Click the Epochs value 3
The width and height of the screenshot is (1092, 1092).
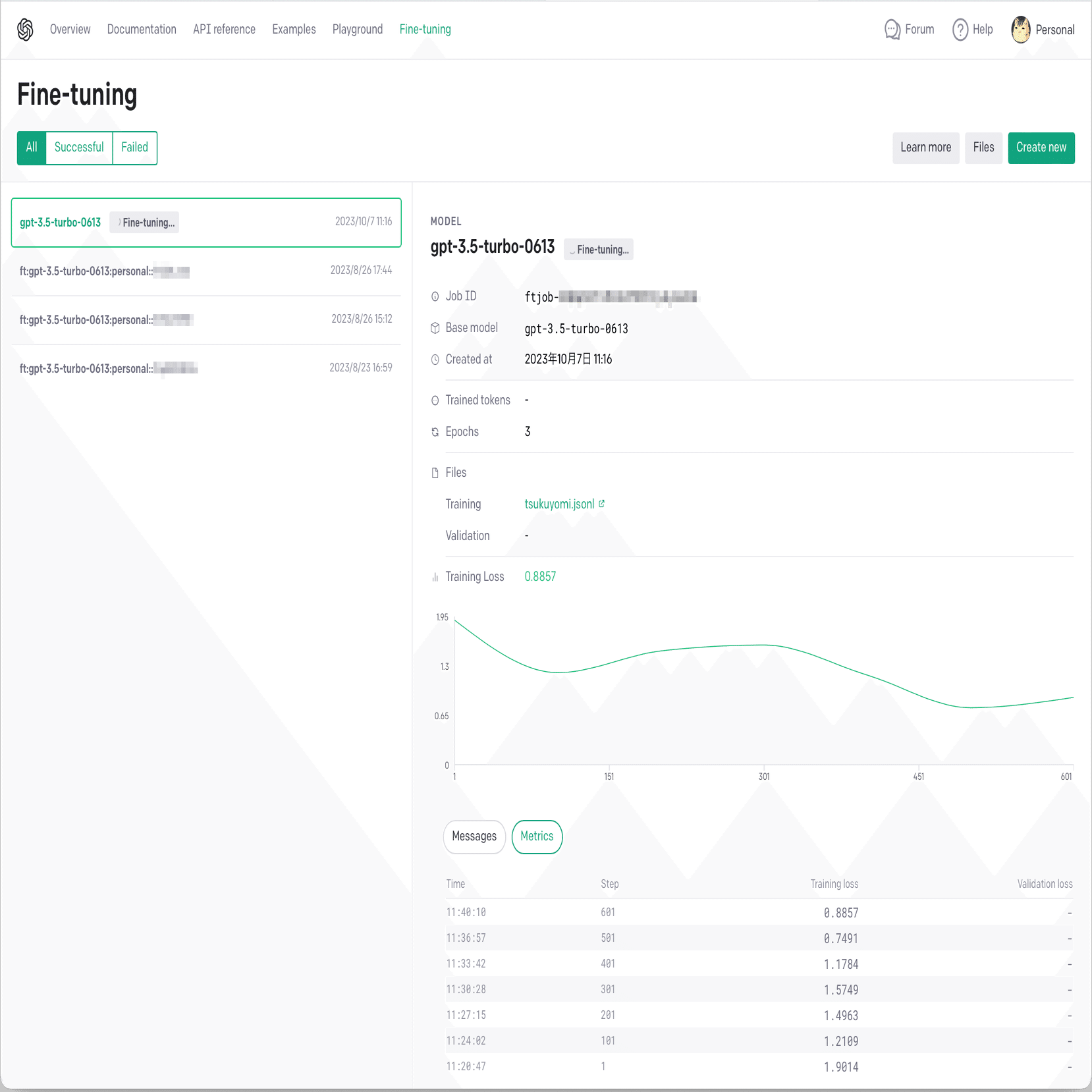click(x=528, y=432)
